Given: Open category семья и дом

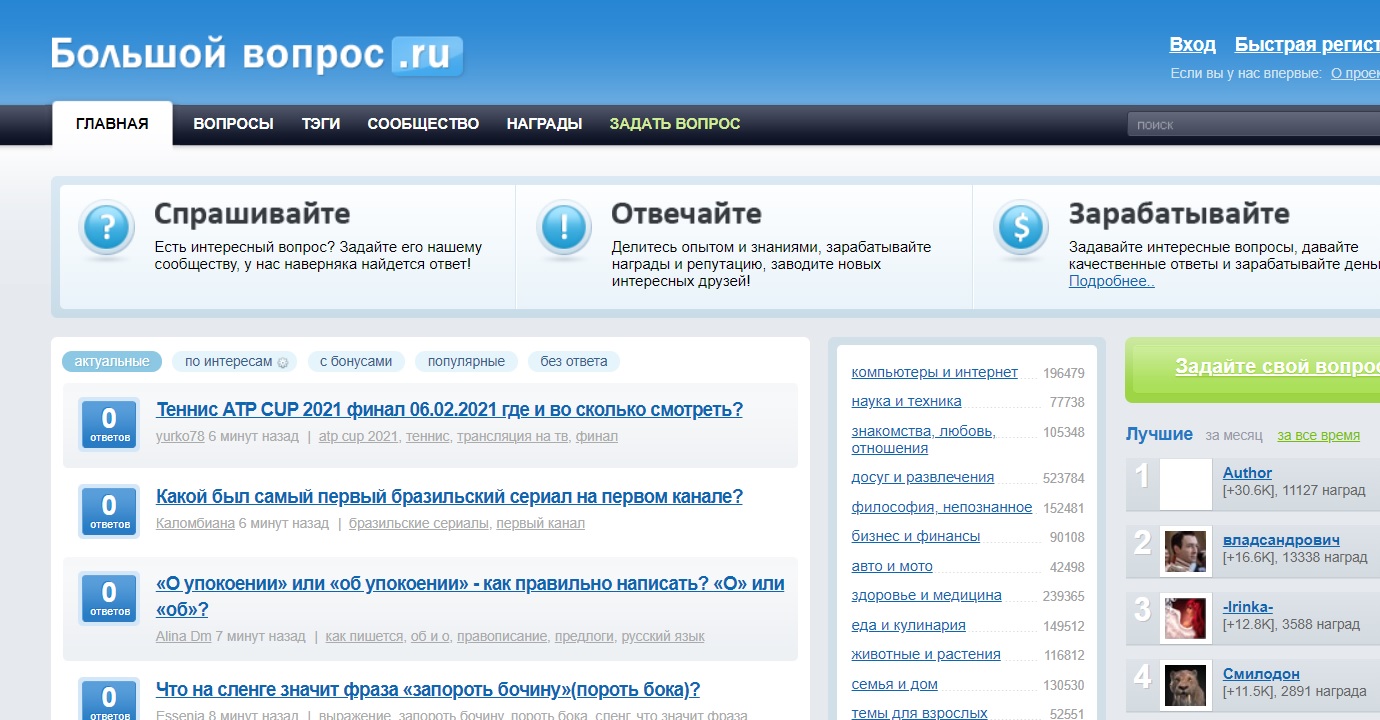Looking at the screenshot, I should pos(894,684).
